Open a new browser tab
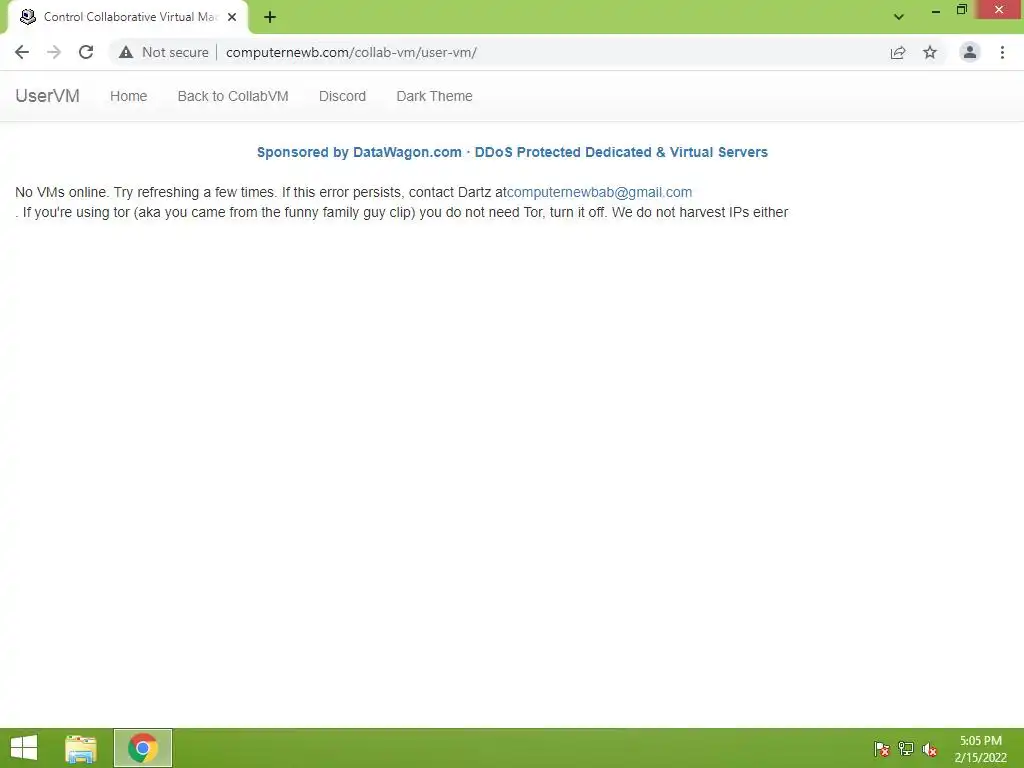 click(270, 17)
